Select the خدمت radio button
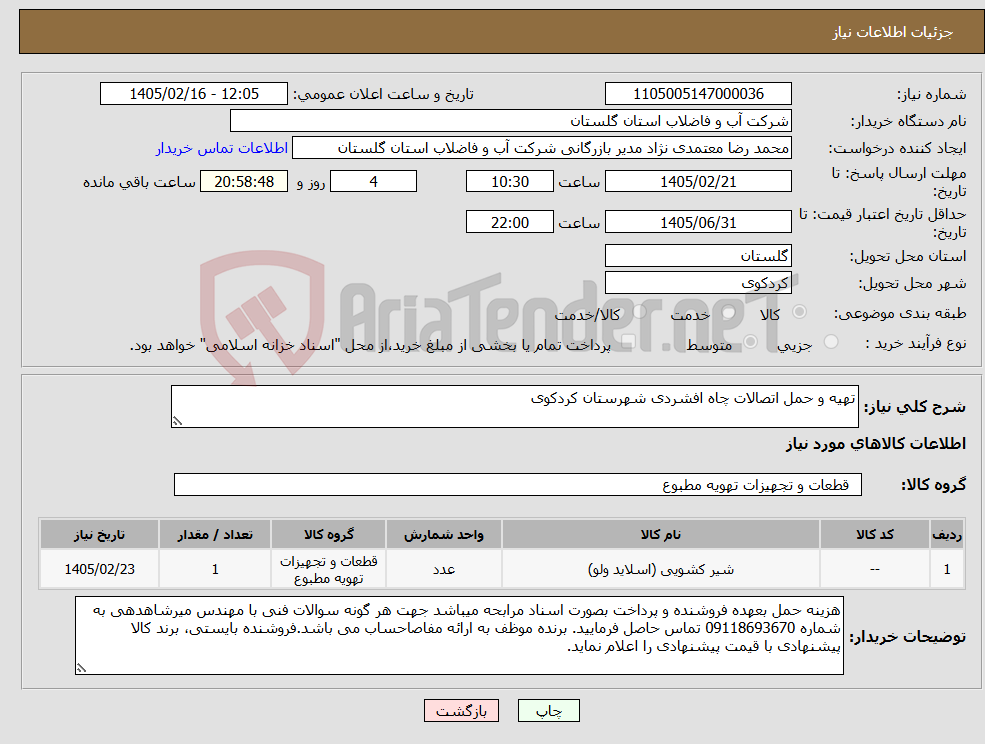This screenshot has height=744, width=985. pyautogui.click(x=728, y=312)
